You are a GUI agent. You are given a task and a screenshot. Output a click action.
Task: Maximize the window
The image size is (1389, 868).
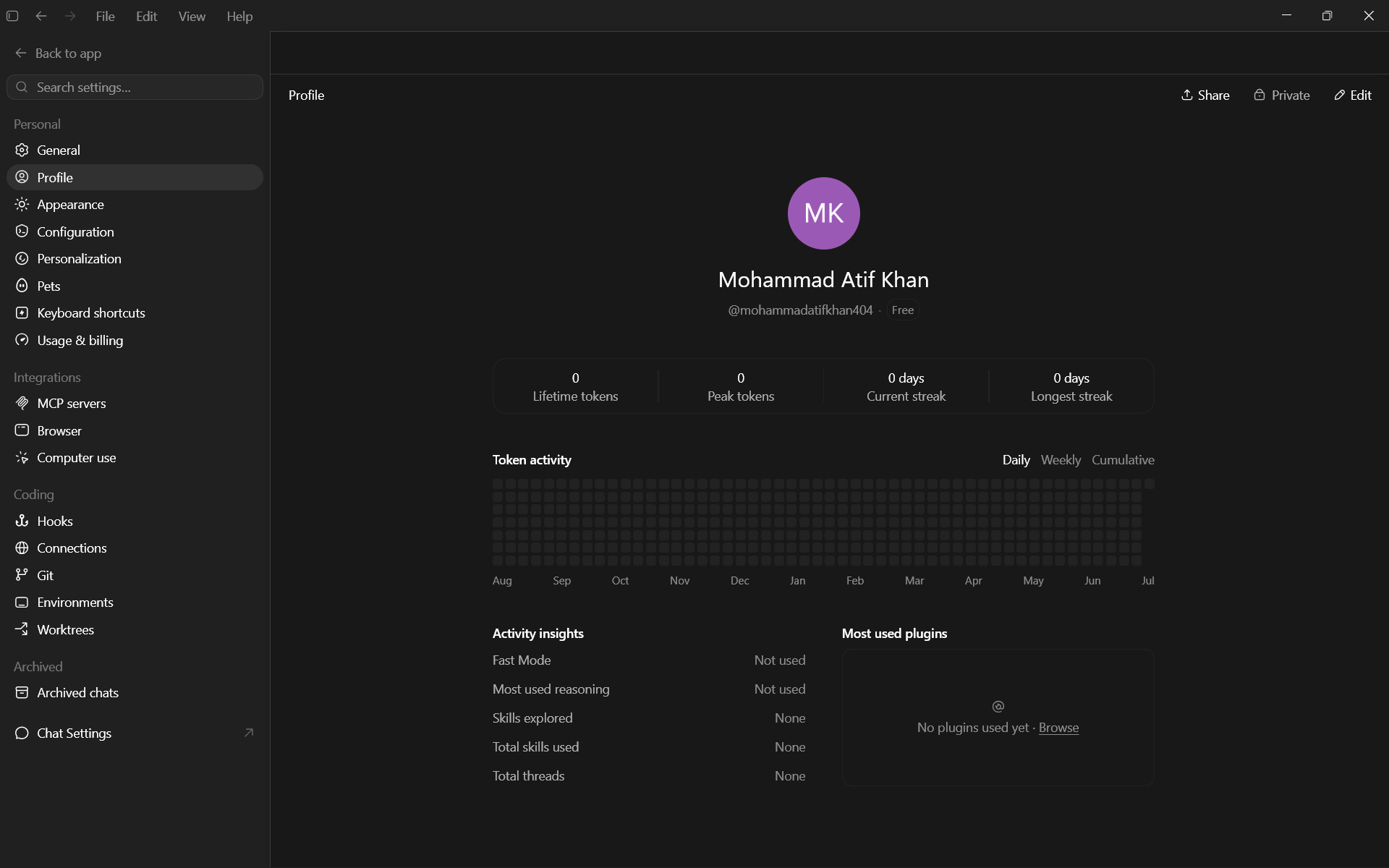click(1327, 16)
